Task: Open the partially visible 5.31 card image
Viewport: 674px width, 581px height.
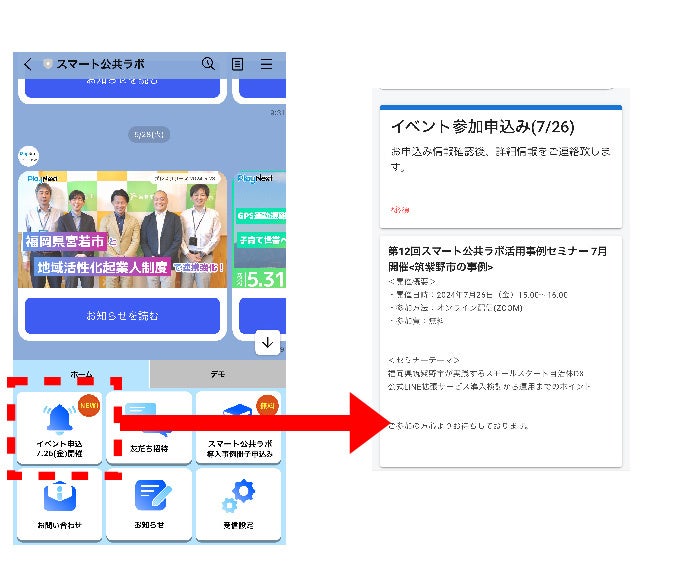Action: [x=260, y=229]
